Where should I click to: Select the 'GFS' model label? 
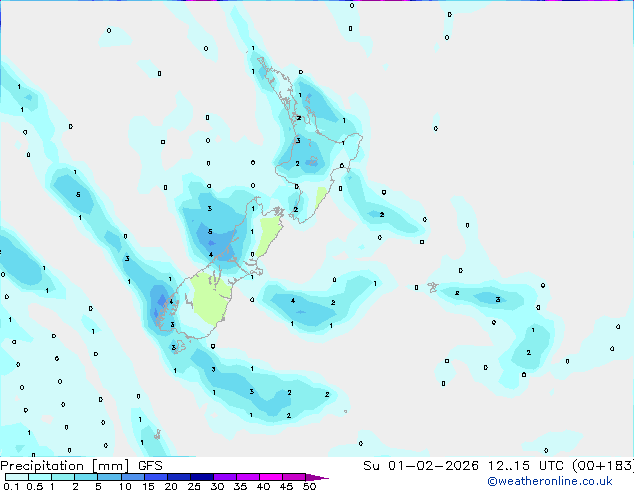pyautogui.click(x=150, y=466)
